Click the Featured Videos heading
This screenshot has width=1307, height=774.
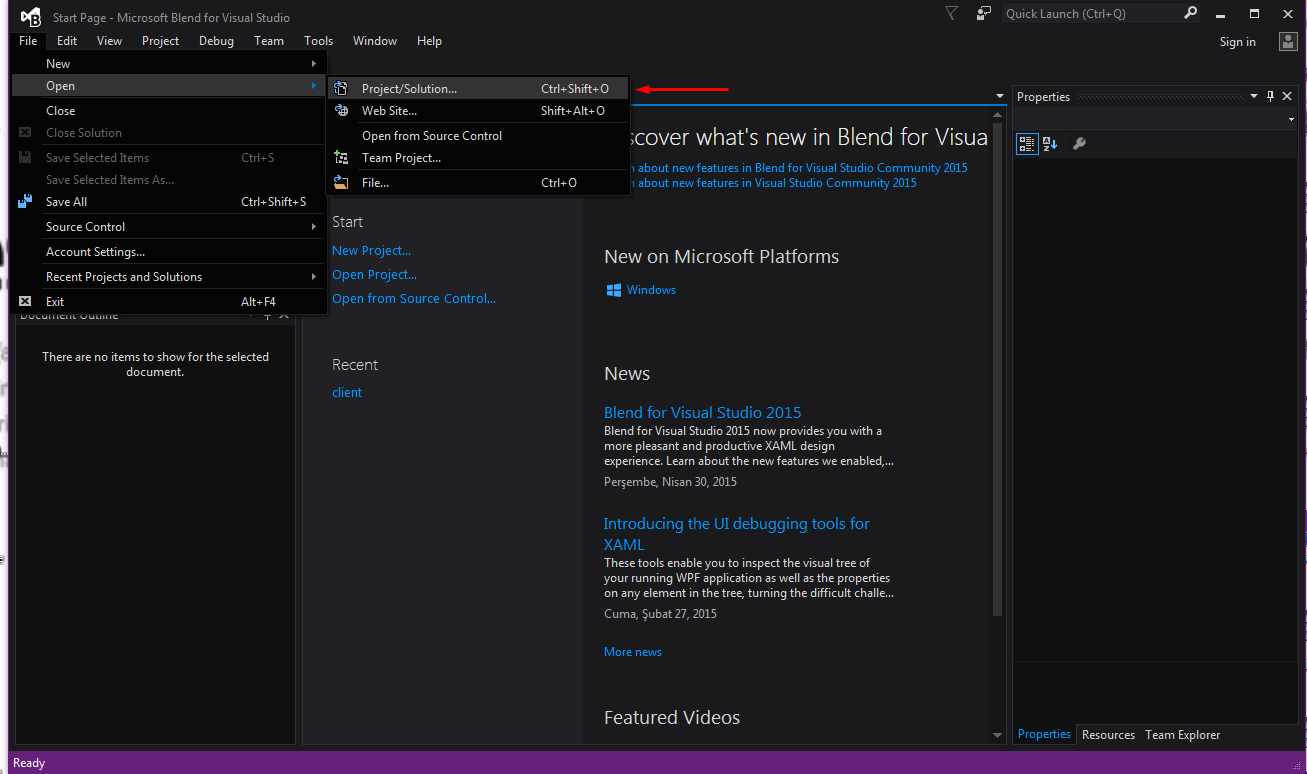click(x=672, y=718)
